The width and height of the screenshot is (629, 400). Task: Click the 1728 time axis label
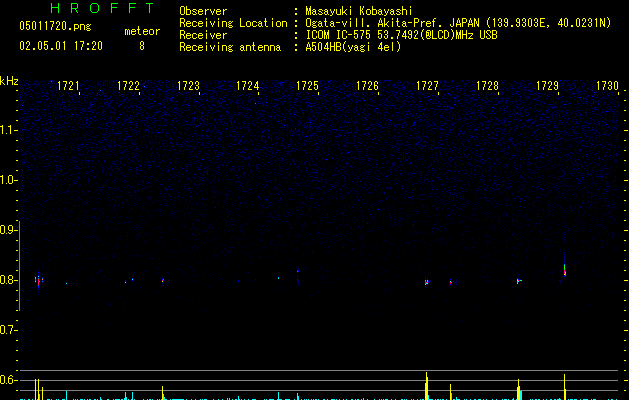coord(487,86)
